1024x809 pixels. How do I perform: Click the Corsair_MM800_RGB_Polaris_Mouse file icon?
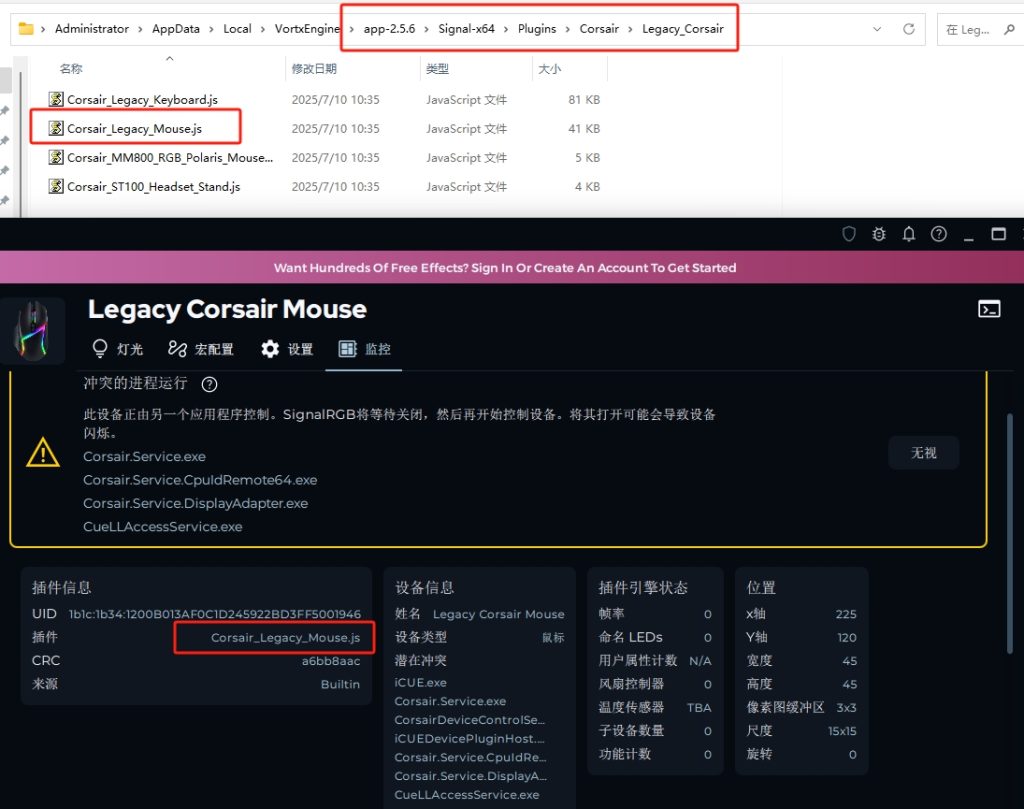[56, 157]
